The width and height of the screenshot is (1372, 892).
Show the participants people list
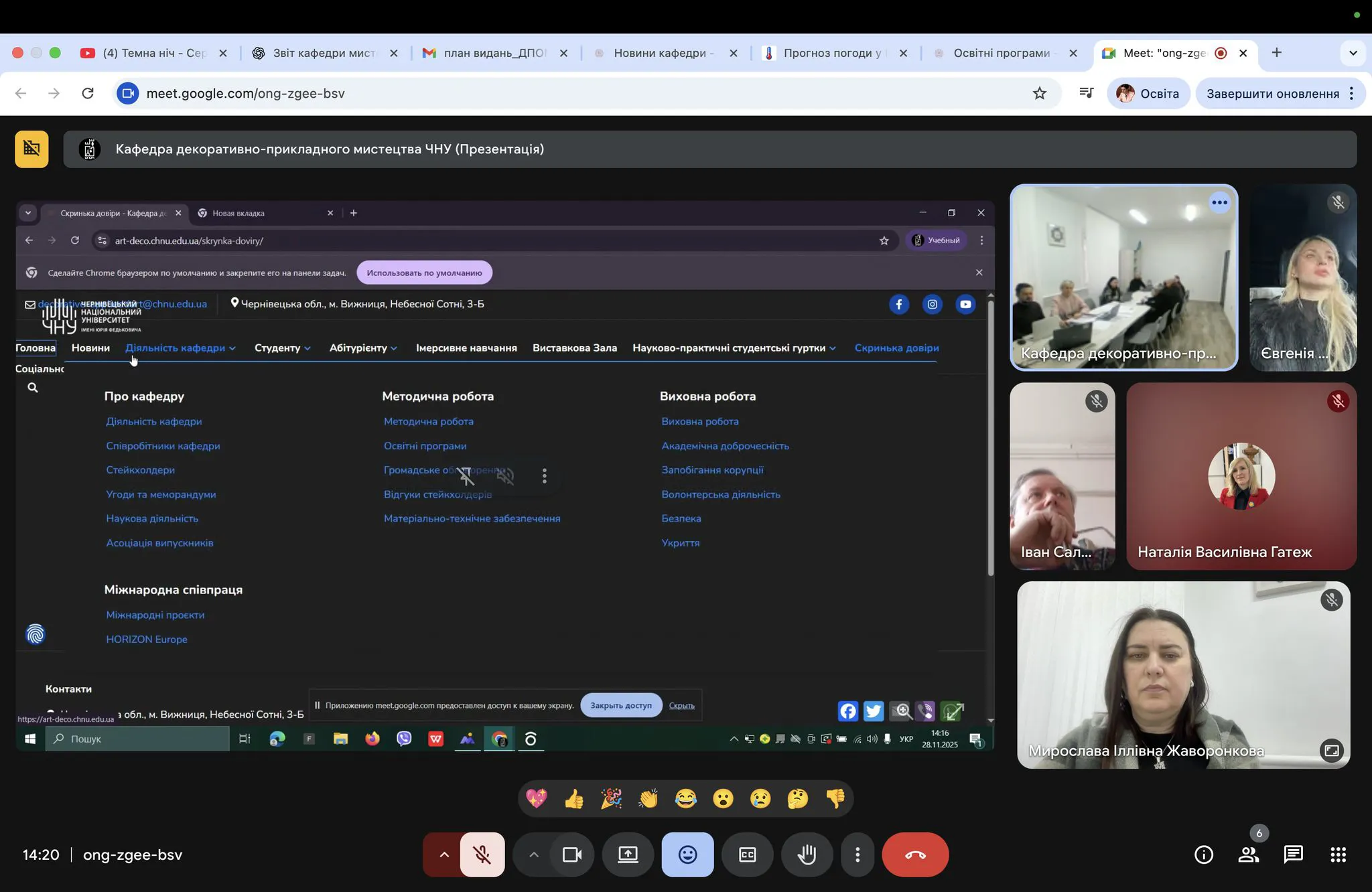(1248, 854)
